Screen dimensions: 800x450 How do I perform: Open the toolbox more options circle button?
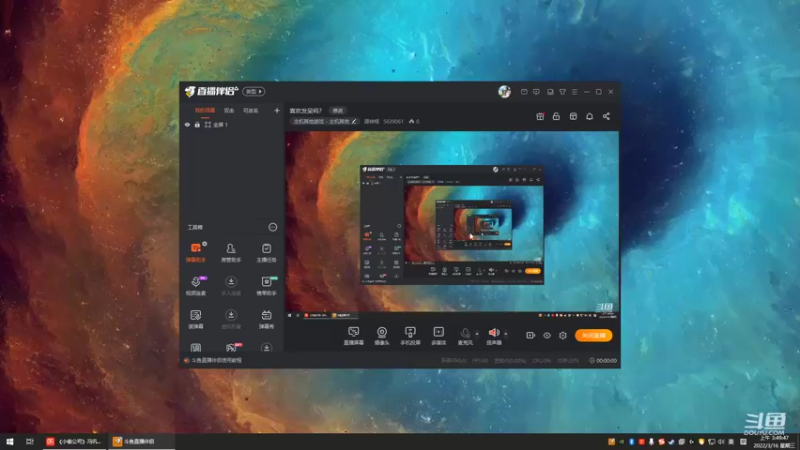point(273,227)
